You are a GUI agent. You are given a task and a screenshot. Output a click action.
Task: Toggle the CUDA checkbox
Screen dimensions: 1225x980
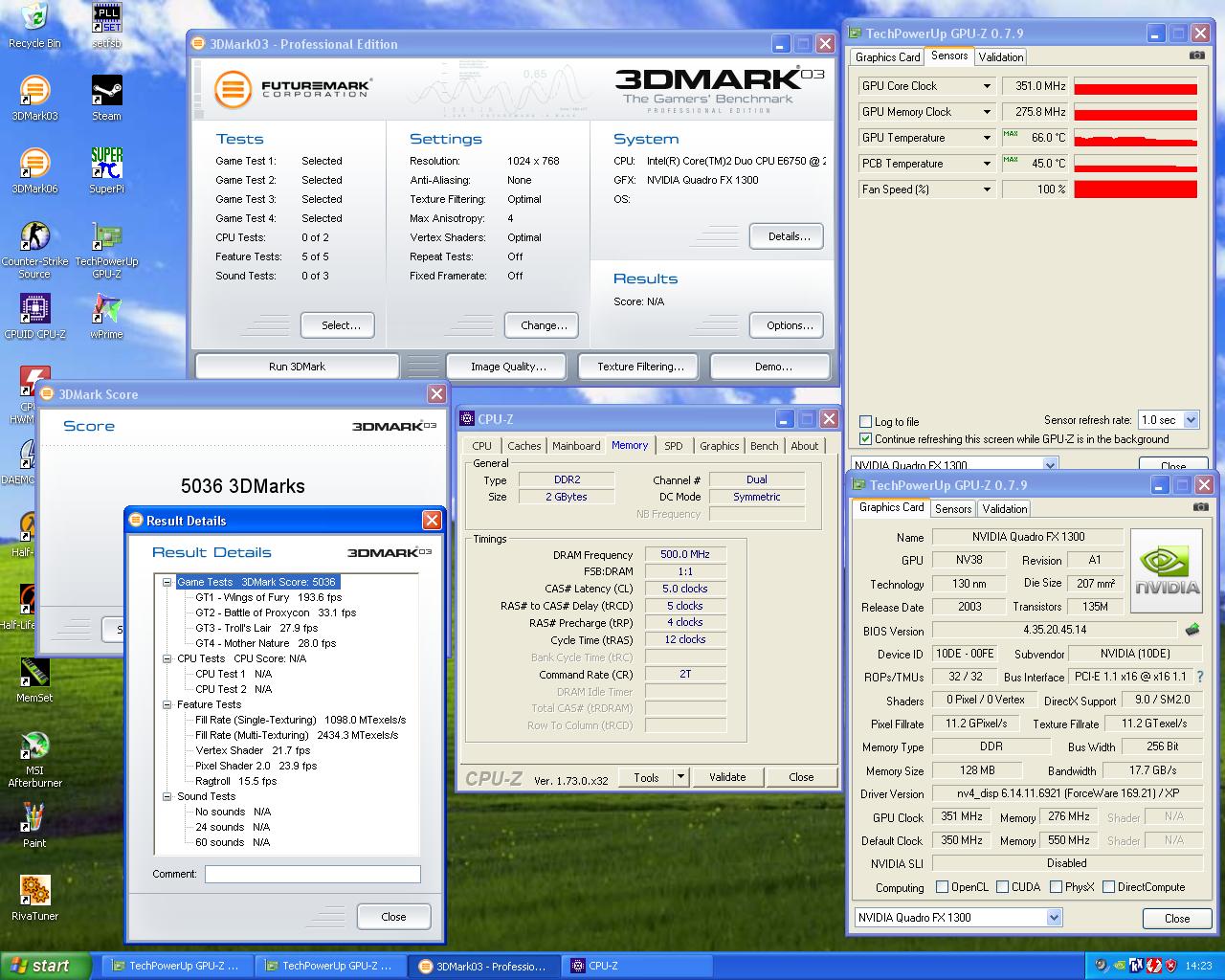tap(1002, 887)
